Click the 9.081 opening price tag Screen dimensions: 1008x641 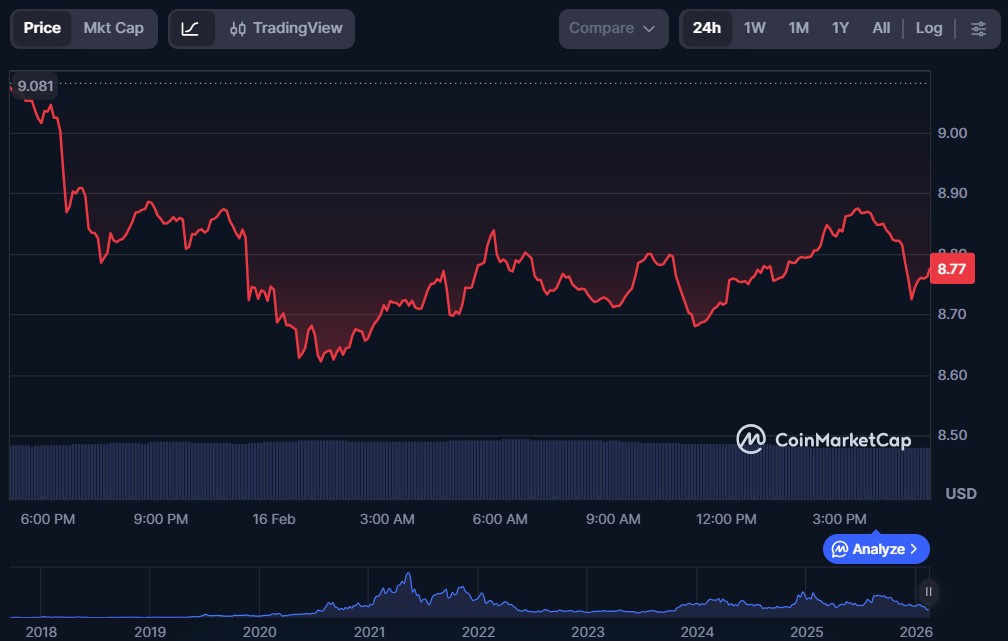pos(35,86)
